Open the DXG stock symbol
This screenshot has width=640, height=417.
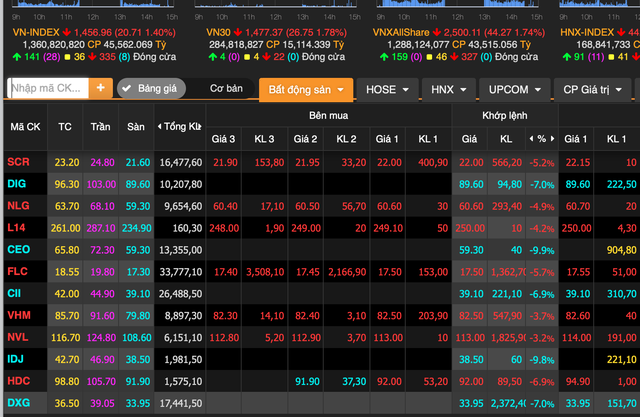click(19, 403)
